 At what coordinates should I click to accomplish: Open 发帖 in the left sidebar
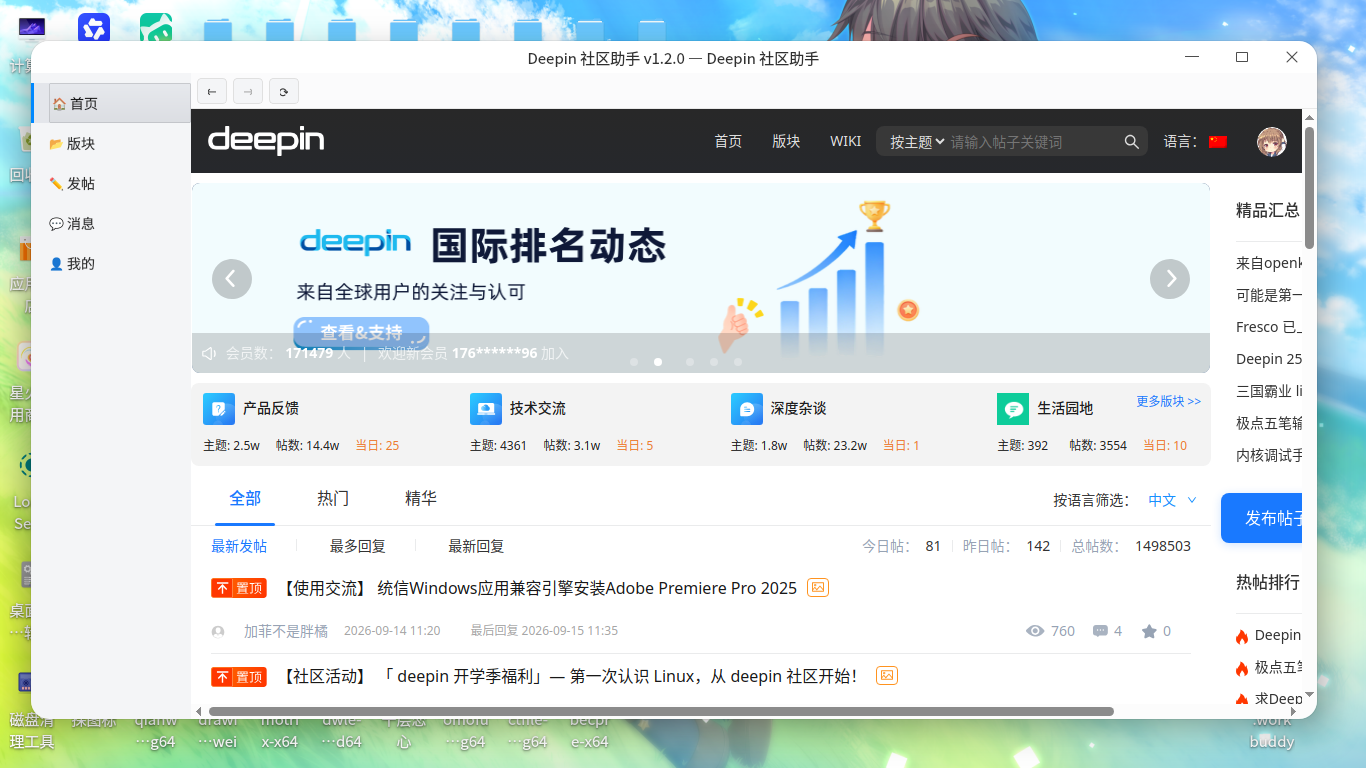click(111, 183)
